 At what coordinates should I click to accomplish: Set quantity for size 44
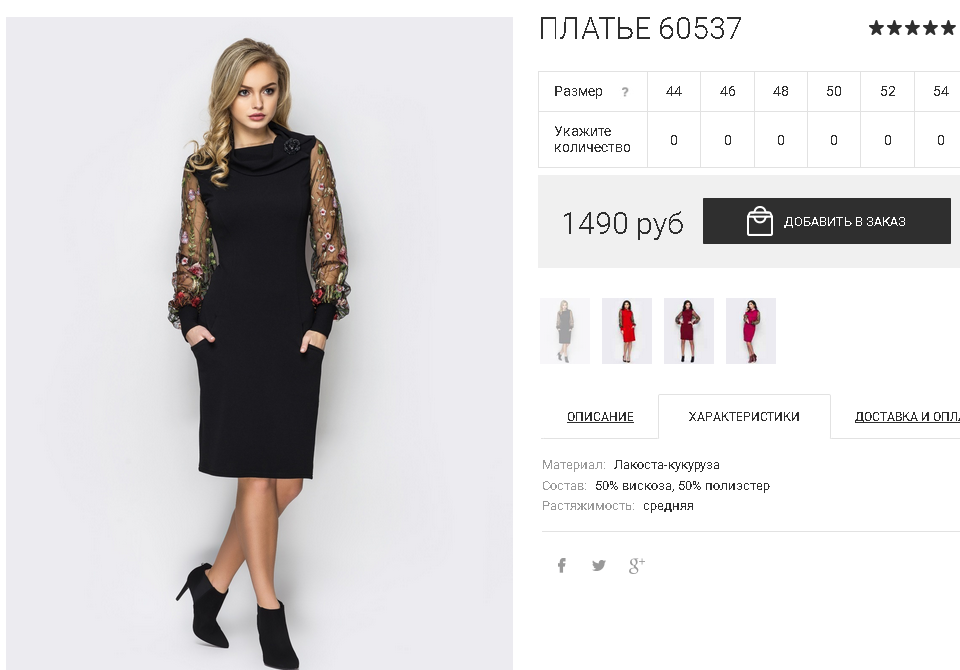[673, 140]
